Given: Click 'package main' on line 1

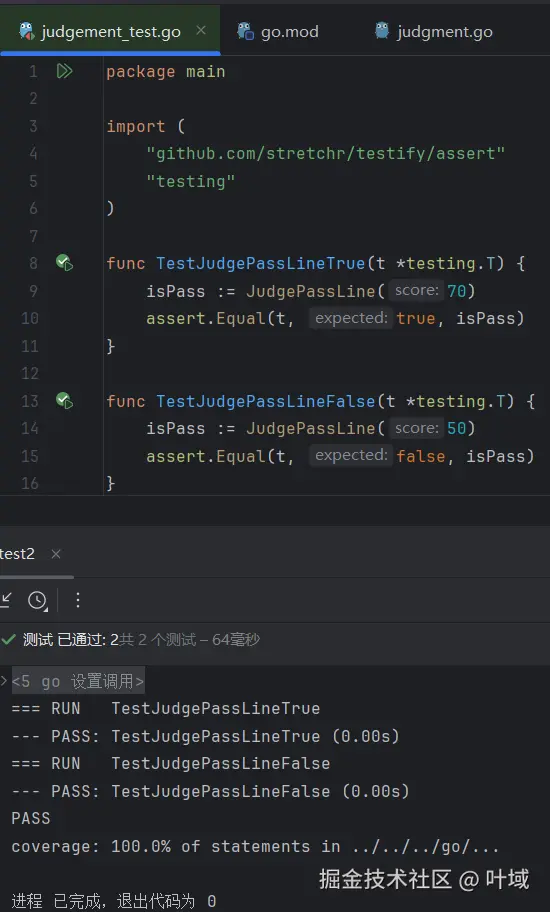Looking at the screenshot, I should click(x=166, y=72).
